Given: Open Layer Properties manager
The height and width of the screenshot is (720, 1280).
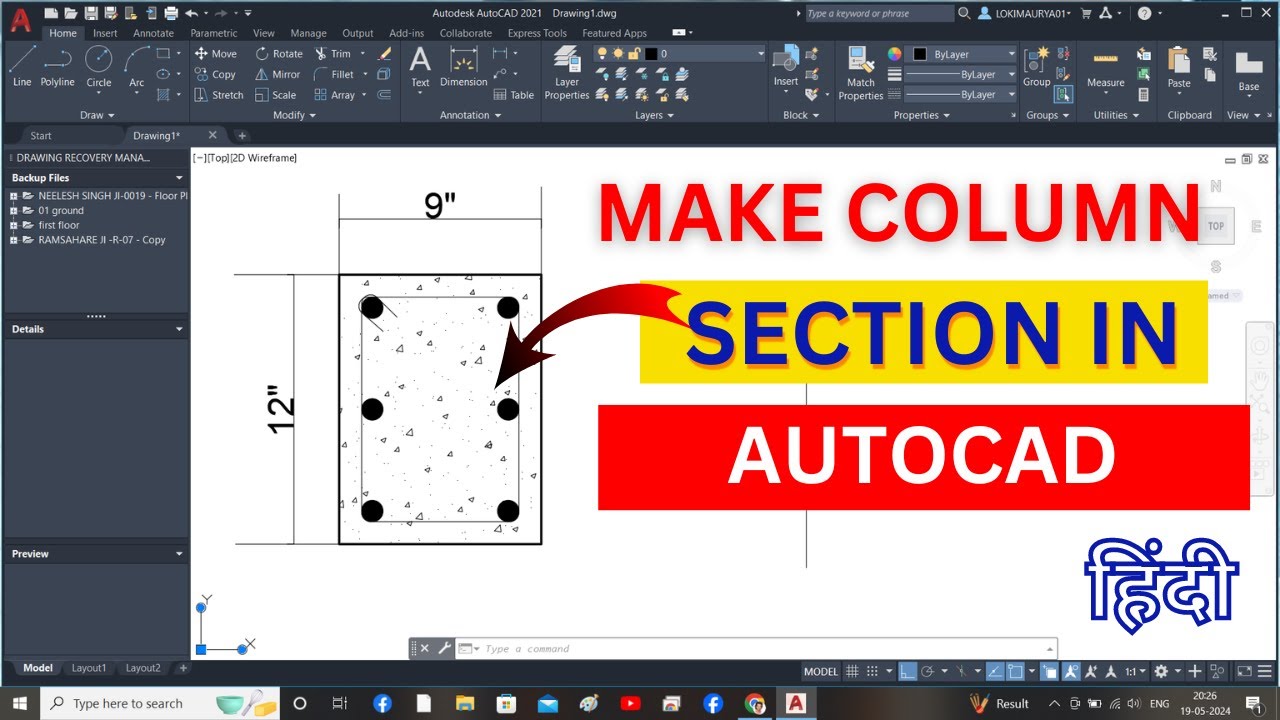Looking at the screenshot, I should pos(567,73).
